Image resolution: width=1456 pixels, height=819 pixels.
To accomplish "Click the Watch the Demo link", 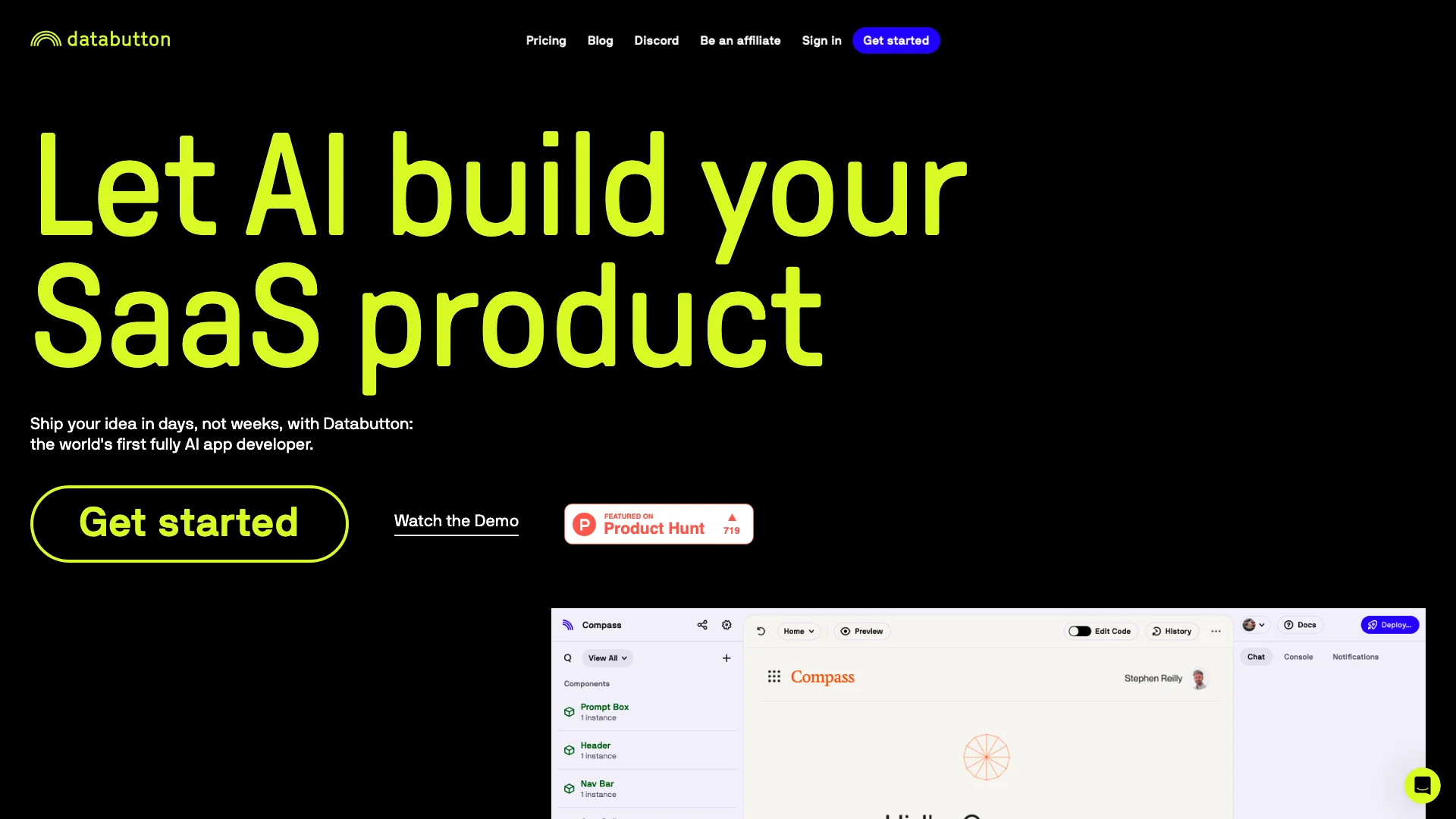I will pyautogui.click(x=456, y=520).
